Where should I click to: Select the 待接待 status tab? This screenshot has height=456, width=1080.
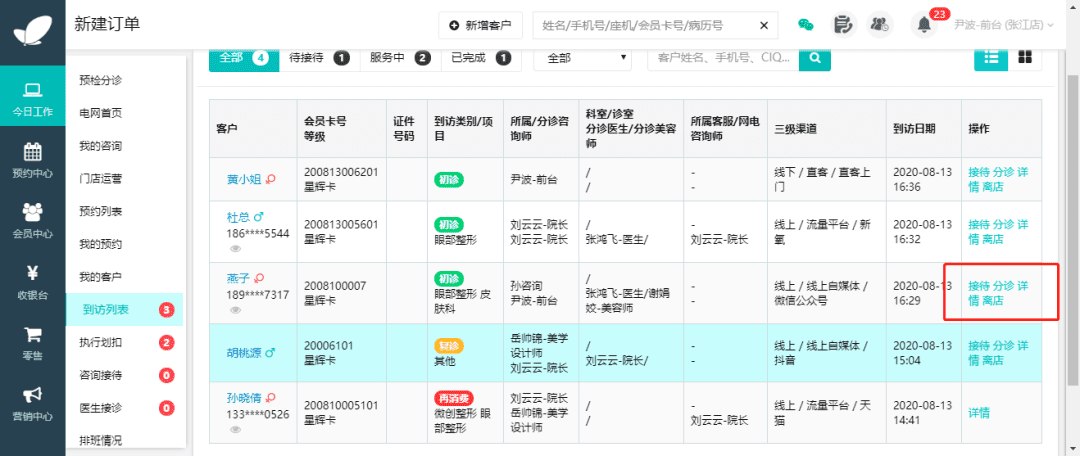click(318, 58)
